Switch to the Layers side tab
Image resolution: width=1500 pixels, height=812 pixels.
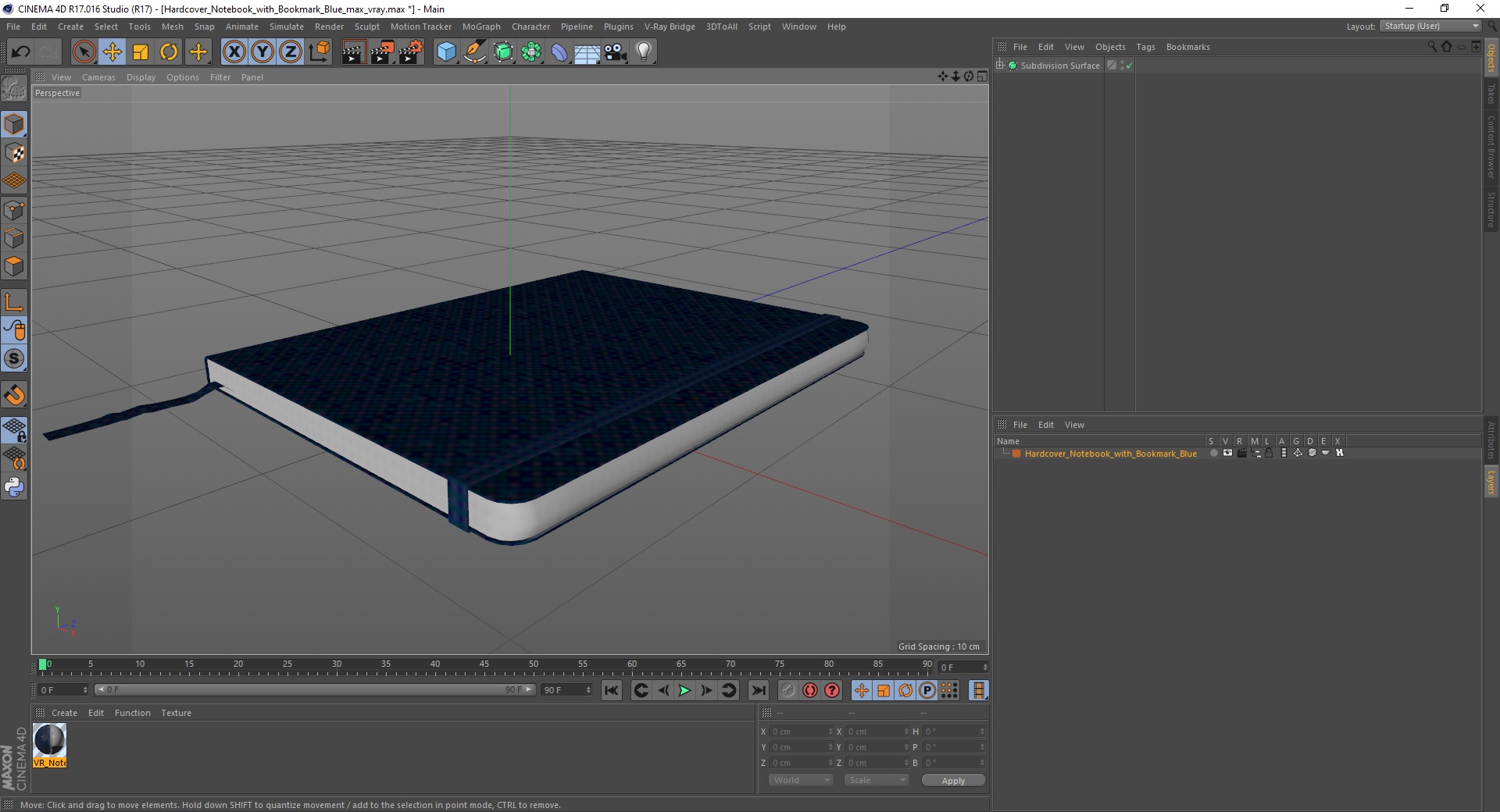pos(1491,482)
